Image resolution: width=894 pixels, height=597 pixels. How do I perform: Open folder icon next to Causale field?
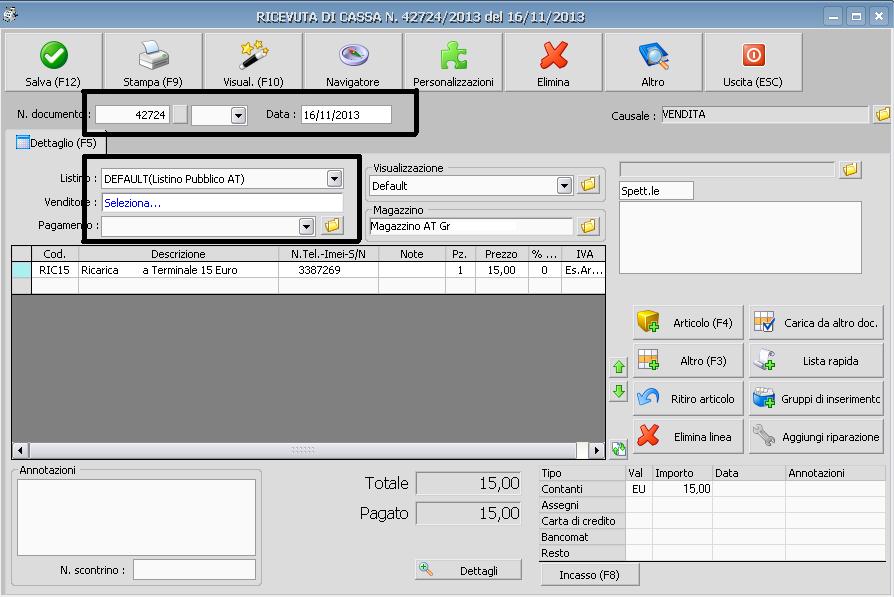tap(882, 114)
